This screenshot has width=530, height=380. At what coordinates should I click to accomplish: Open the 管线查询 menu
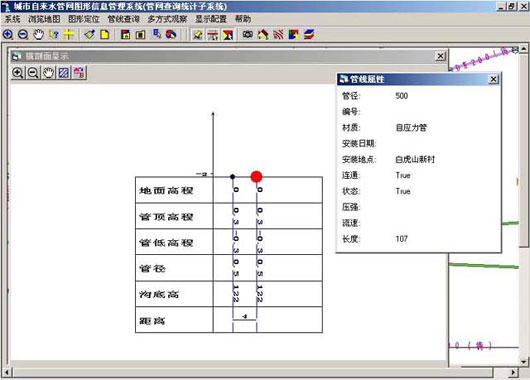tap(123, 19)
